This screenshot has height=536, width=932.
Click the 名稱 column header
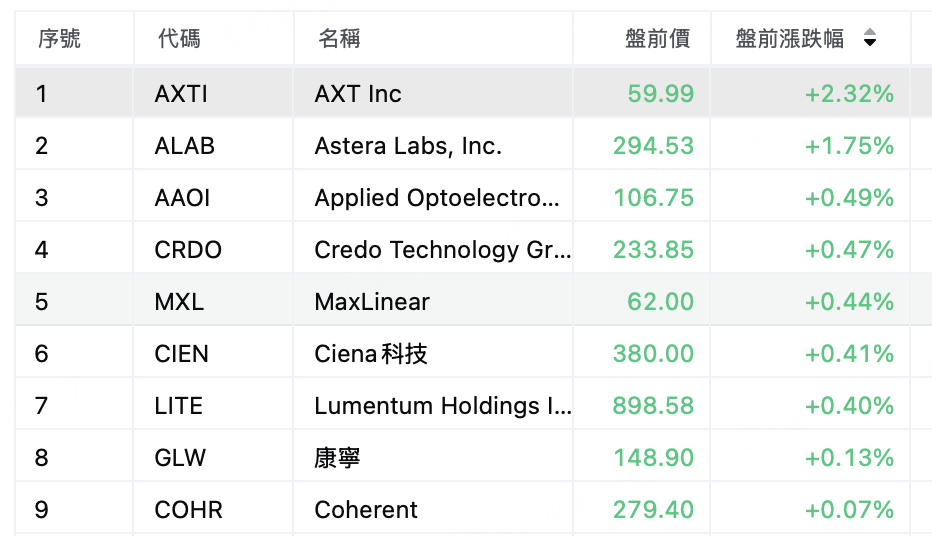pyautogui.click(x=339, y=39)
